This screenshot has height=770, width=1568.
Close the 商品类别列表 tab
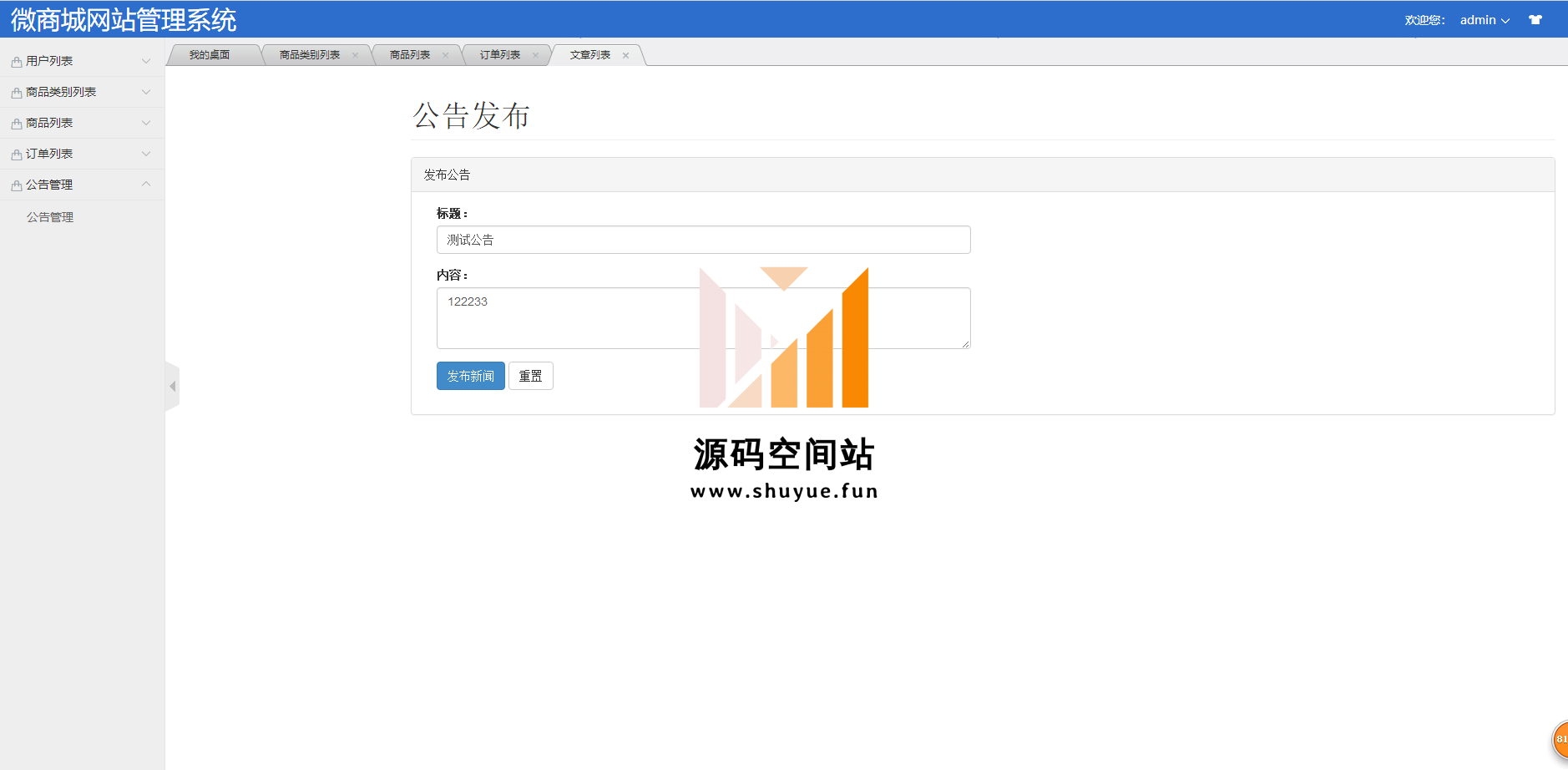(355, 55)
